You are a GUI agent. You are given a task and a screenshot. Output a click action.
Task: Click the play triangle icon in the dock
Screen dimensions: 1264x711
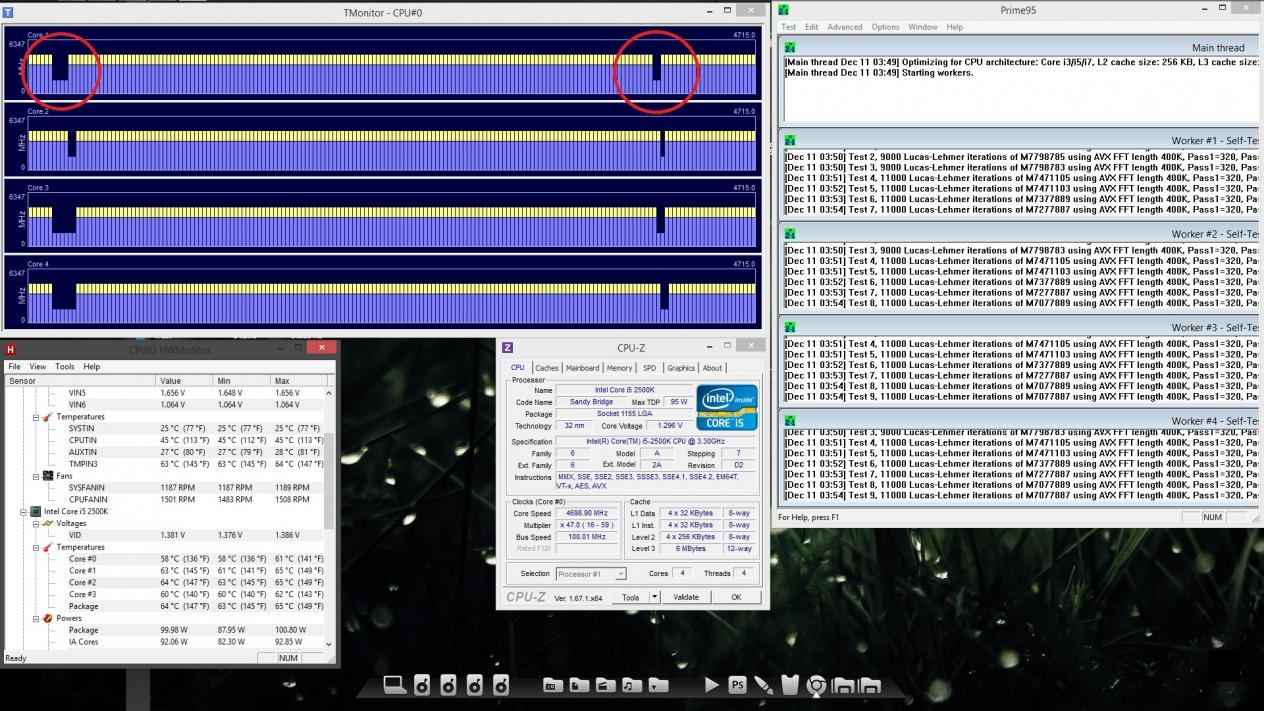click(711, 685)
